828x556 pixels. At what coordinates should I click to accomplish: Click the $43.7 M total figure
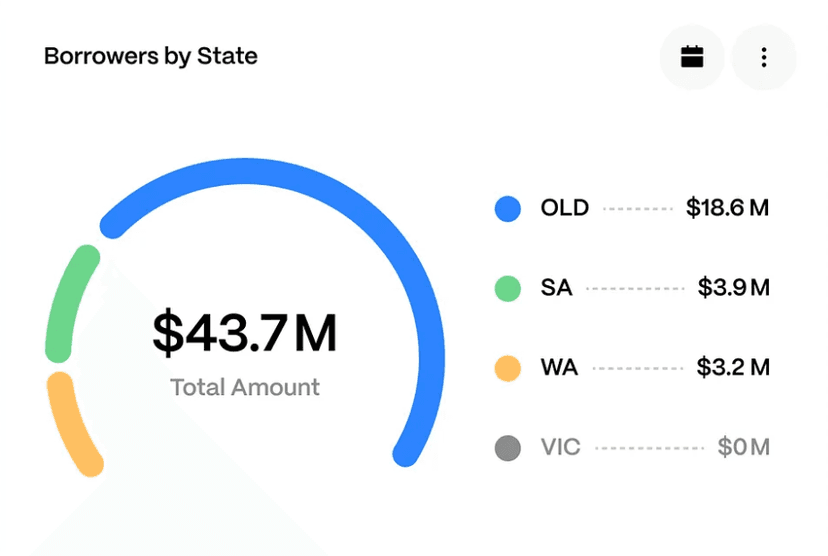click(245, 333)
